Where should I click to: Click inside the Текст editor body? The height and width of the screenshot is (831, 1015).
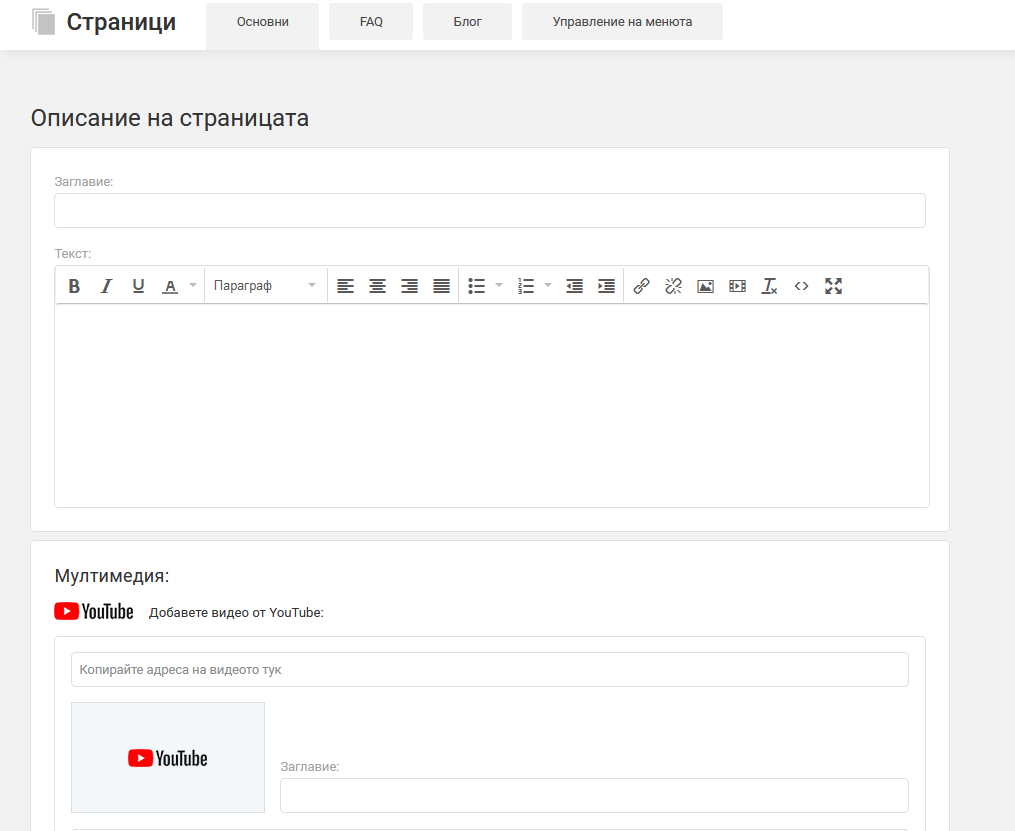tap(492, 405)
